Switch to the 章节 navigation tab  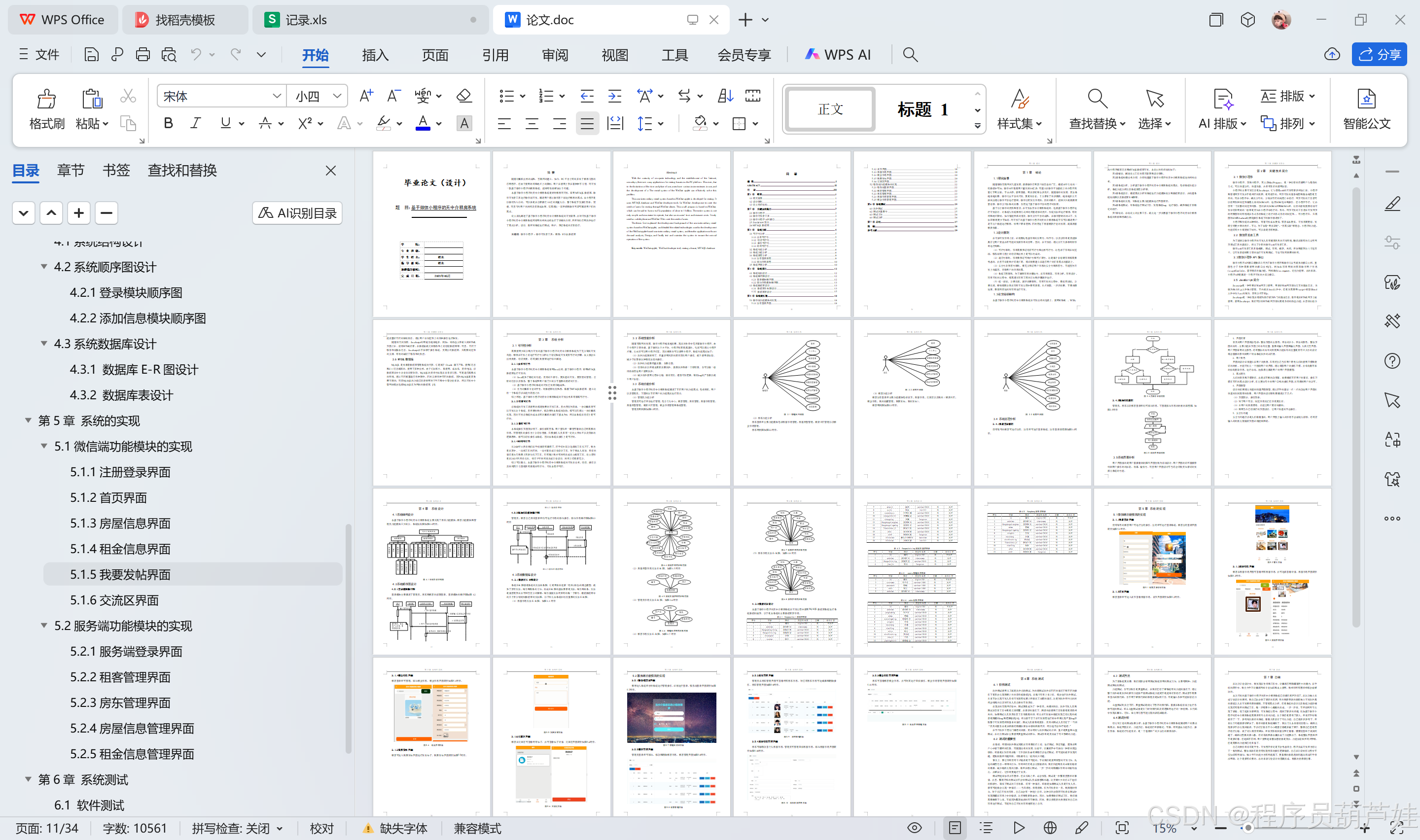[x=71, y=171]
